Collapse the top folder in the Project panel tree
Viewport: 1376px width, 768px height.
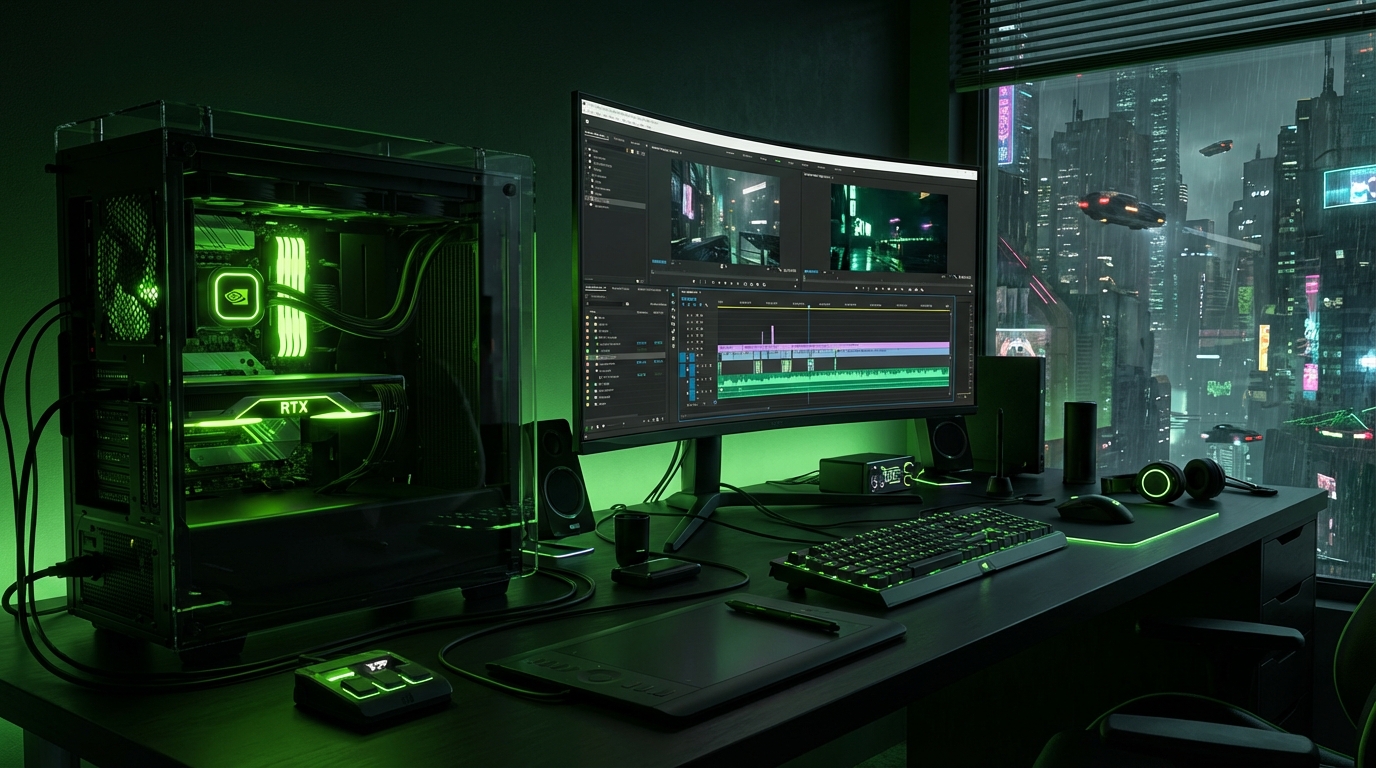pyautogui.click(x=587, y=150)
